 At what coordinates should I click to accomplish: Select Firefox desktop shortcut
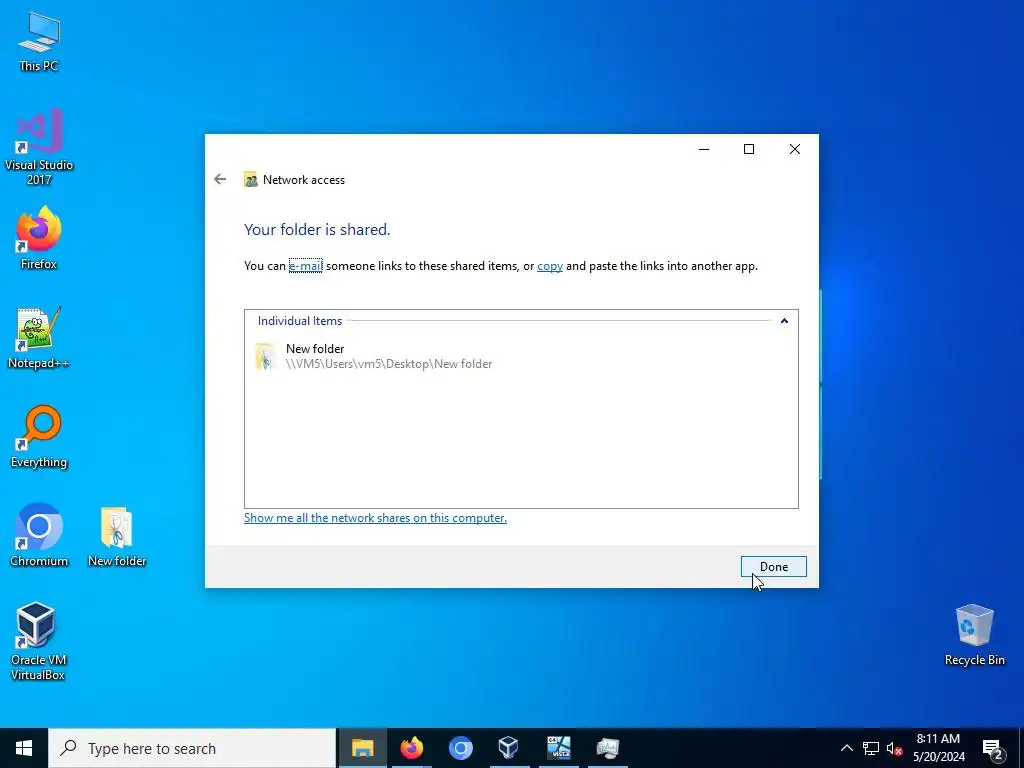pos(39,238)
